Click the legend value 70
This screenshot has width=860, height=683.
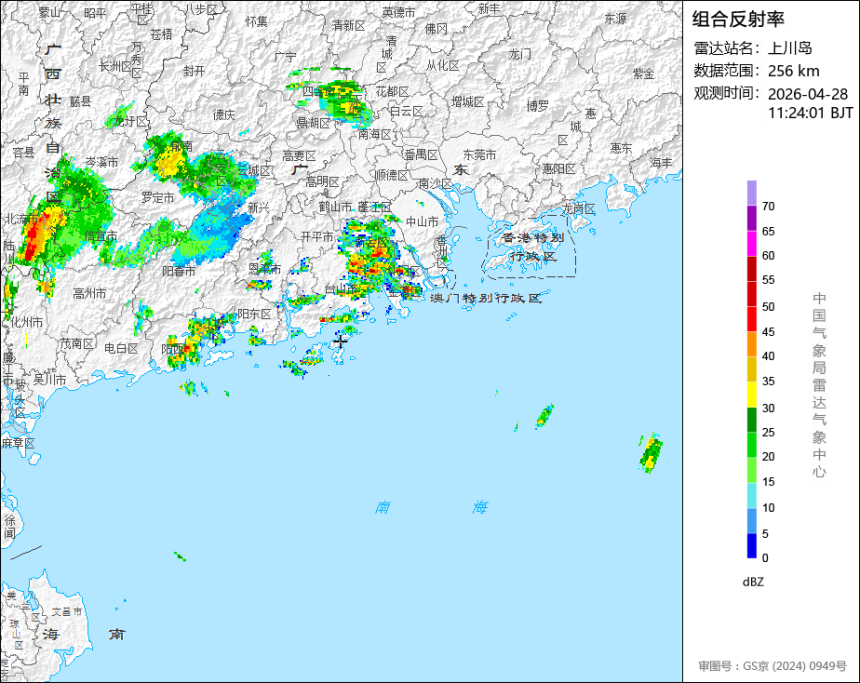(768, 207)
